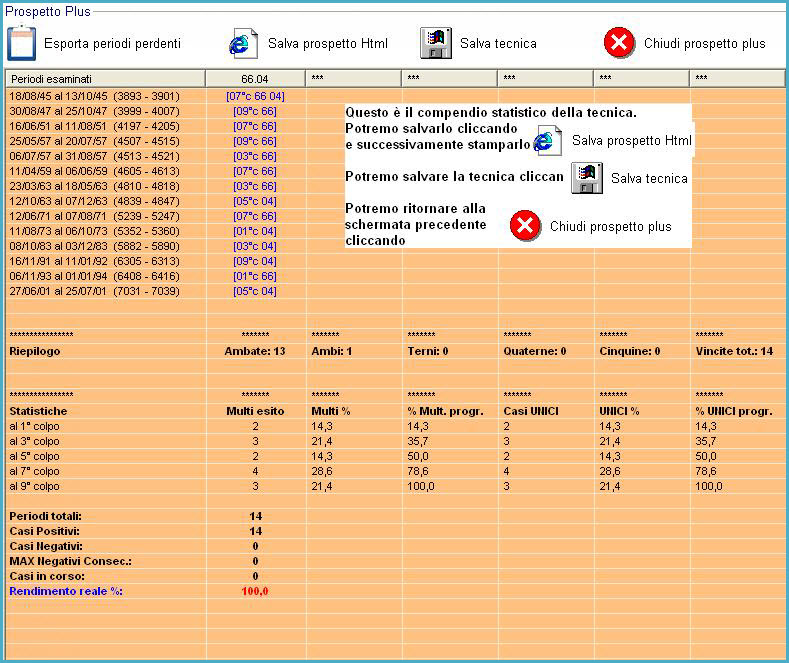Click the al 7° colpo row label
This screenshot has height=663, width=789.
[x=34, y=471]
